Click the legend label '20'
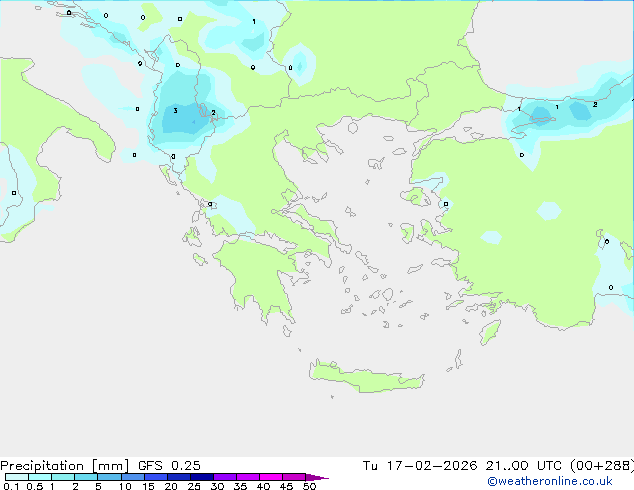 [x=171, y=486]
